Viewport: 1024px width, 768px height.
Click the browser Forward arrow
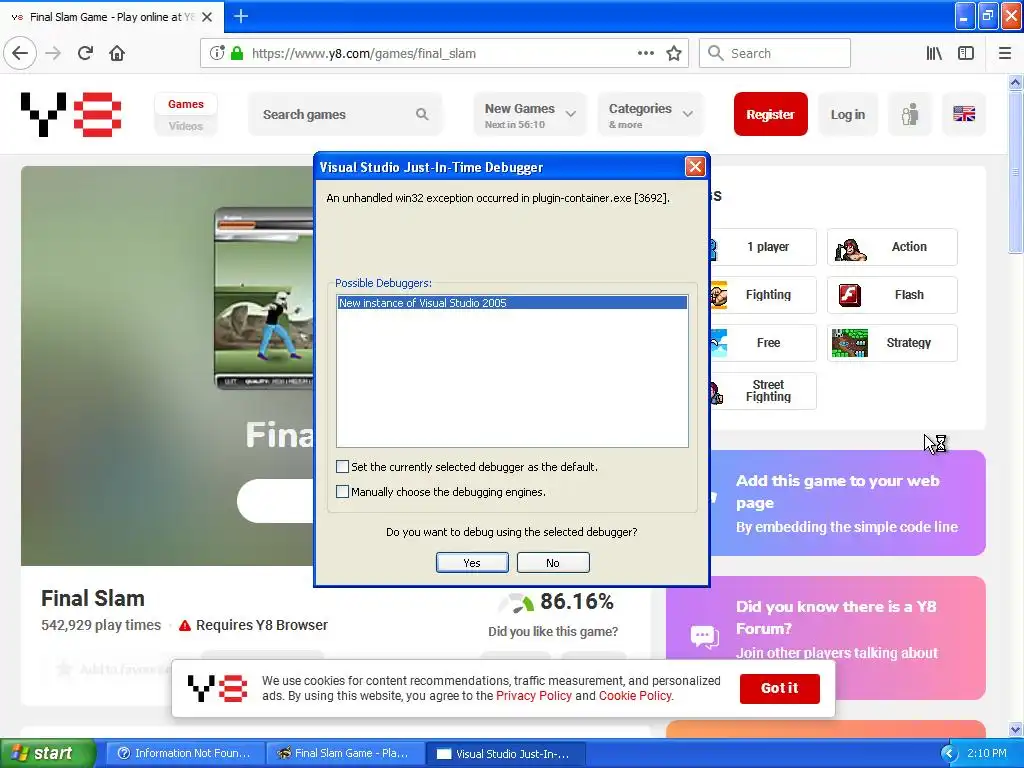click(53, 53)
